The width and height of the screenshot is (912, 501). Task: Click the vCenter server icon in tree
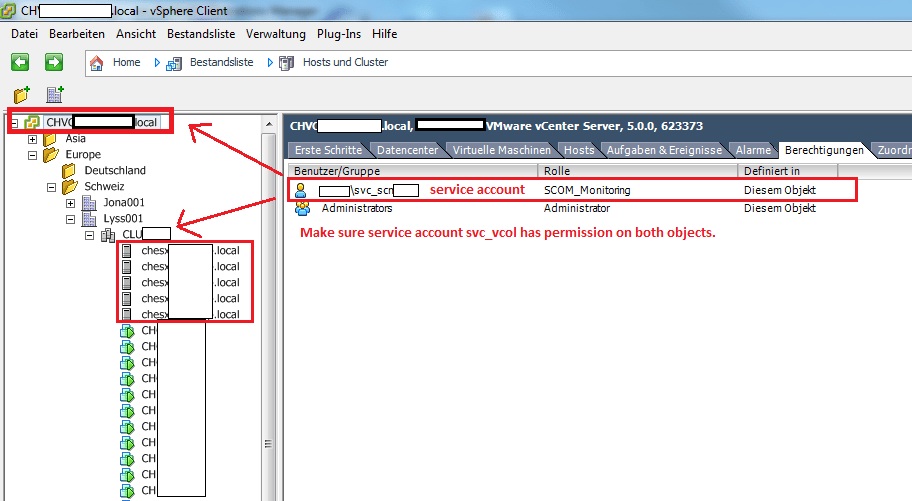coord(32,123)
